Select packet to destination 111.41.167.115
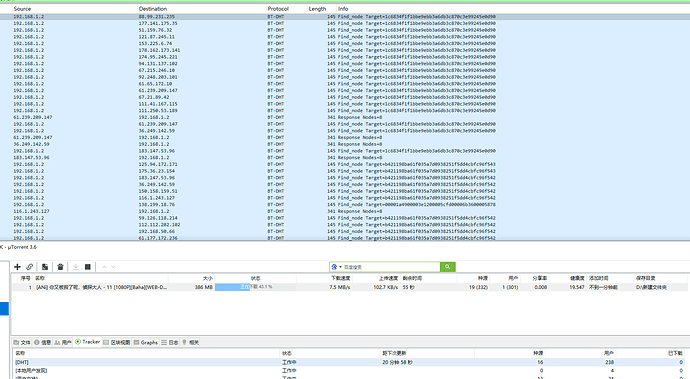Screen dimensions: 690x379 (x=345, y=104)
